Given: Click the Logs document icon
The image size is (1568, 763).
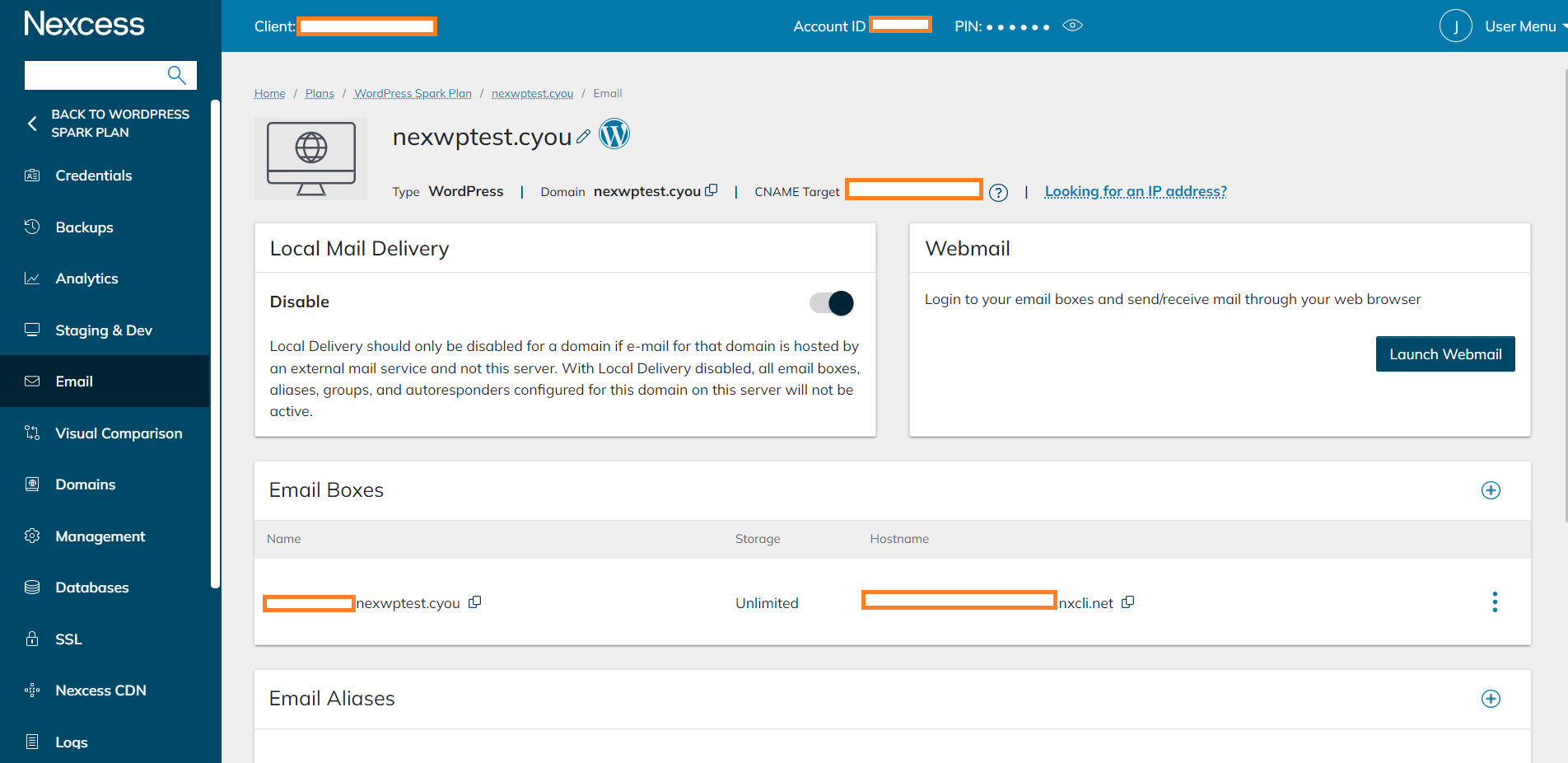Looking at the screenshot, I should 32,742.
